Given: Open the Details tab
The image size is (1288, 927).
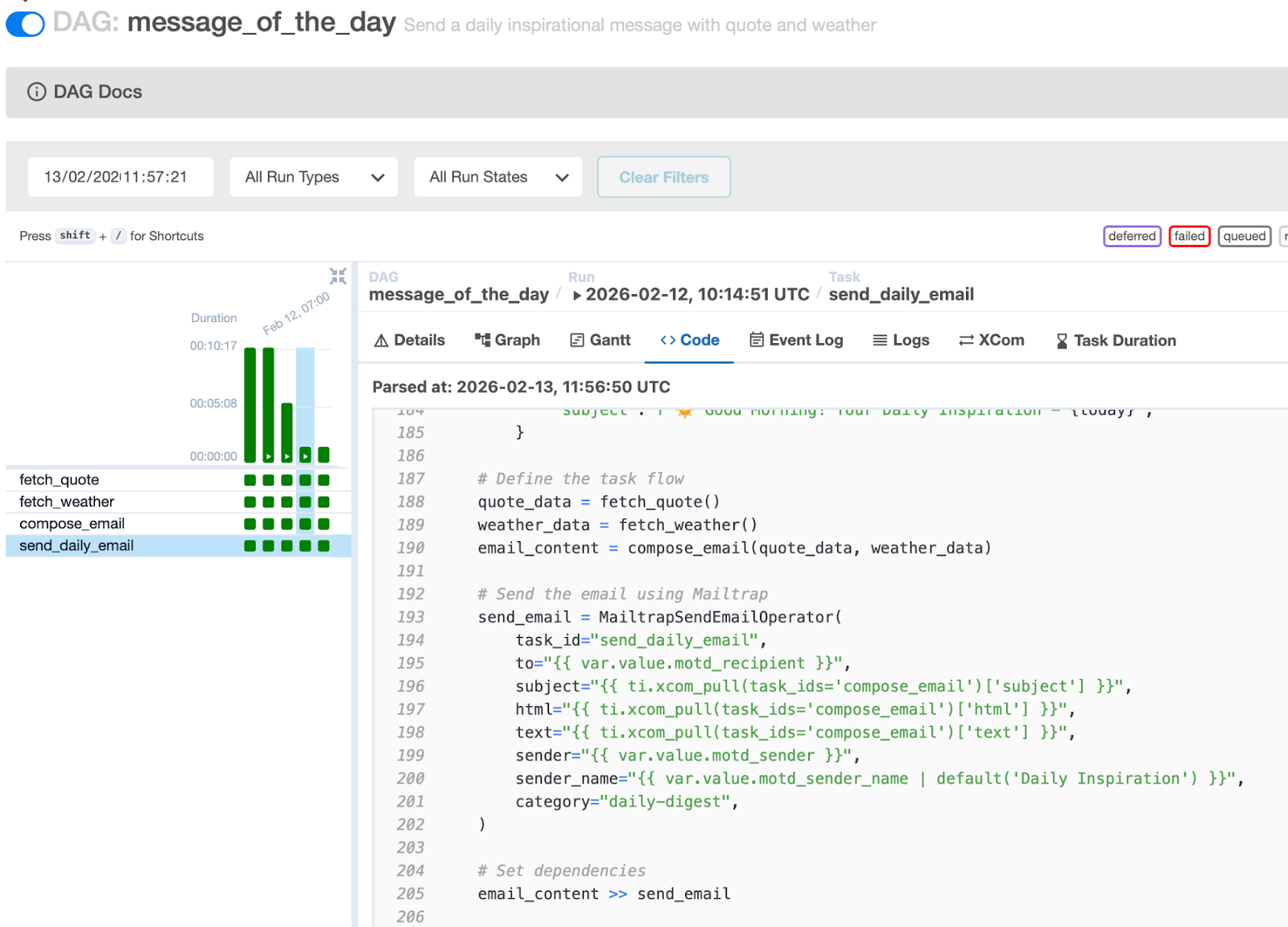Looking at the screenshot, I should click(409, 340).
